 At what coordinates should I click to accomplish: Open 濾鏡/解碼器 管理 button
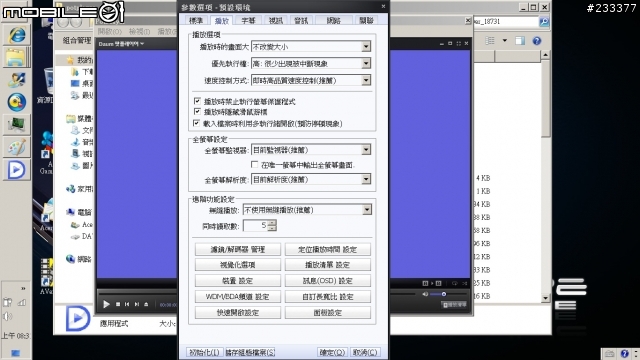pos(238,249)
